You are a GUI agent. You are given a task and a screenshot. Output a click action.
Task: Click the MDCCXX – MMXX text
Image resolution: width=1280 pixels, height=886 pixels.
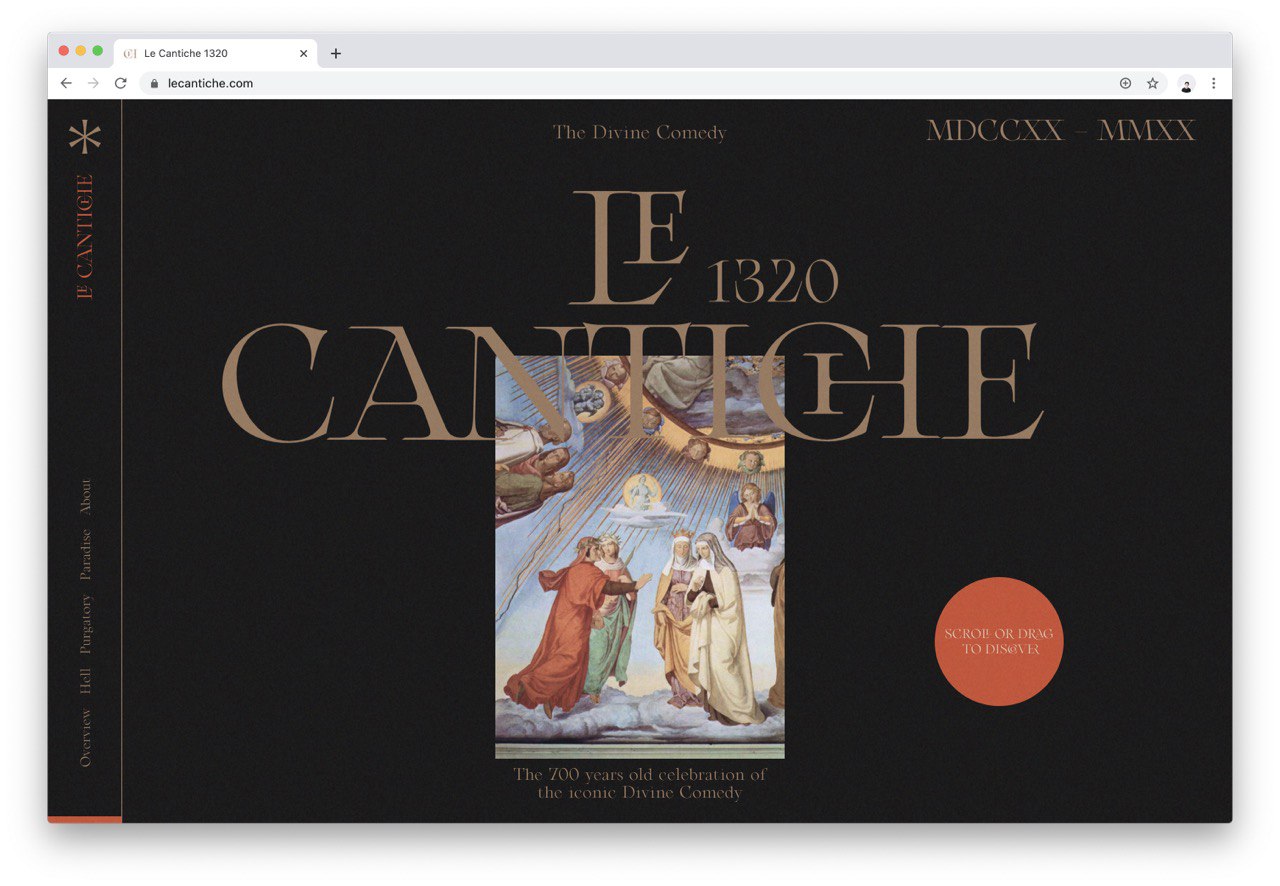(x=1061, y=131)
